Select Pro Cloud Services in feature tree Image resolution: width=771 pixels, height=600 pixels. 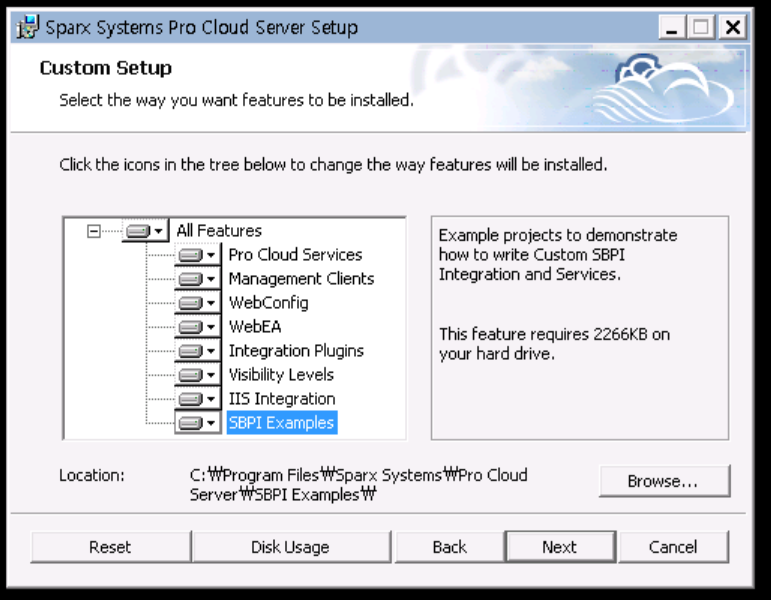coord(296,255)
